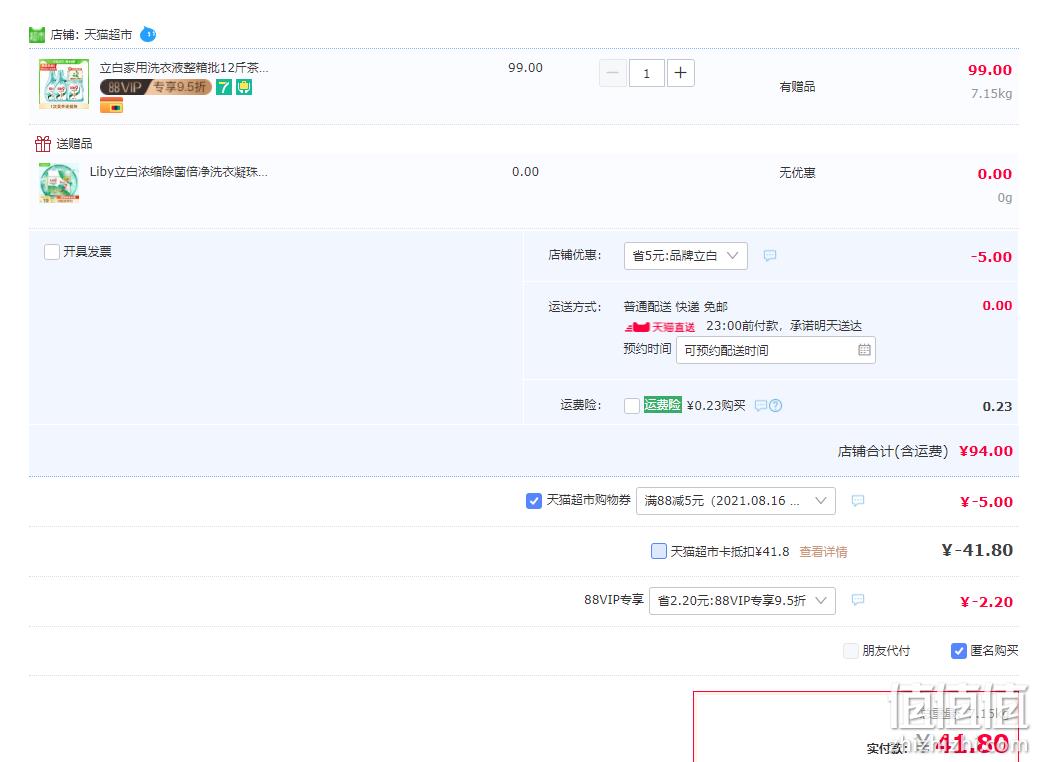The image size is (1038, 762).
Task: Uncheck the 天猫超市购物券 coupon checkbox
Action: pyautogui.click(x=534, y=501)
